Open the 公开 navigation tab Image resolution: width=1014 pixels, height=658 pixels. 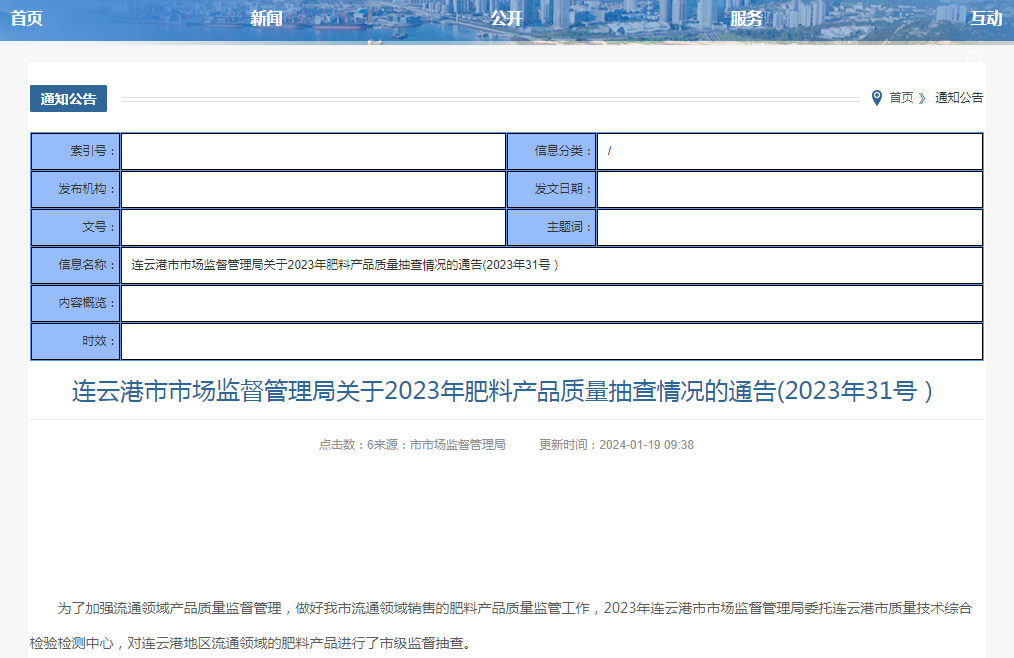tap(506, 18)
